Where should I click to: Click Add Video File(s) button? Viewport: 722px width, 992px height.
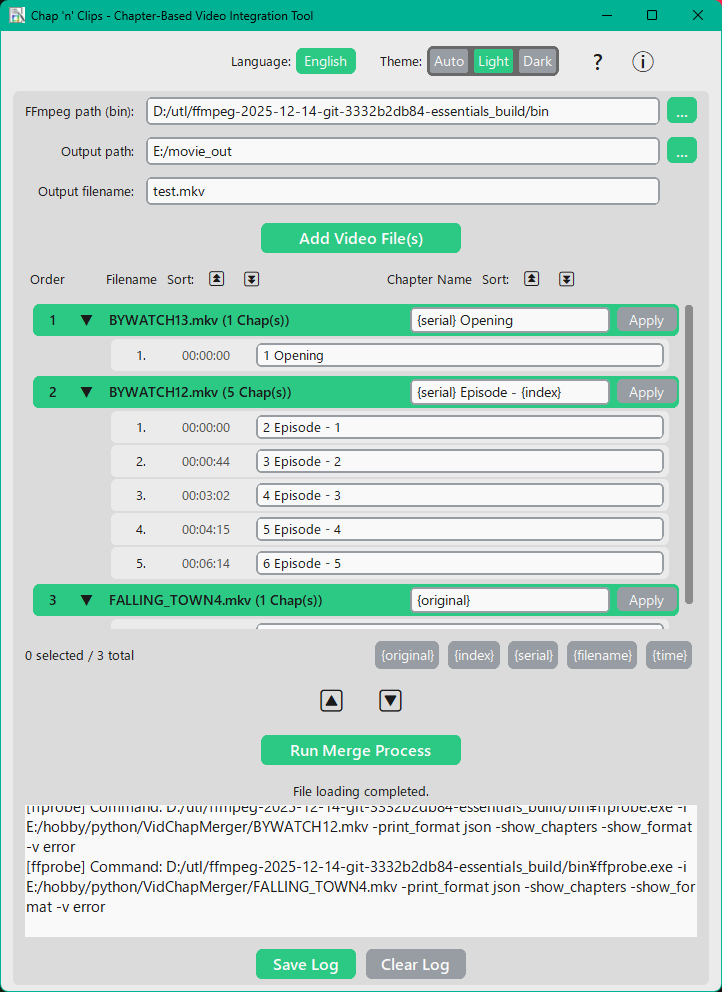[x=361, y=239]
